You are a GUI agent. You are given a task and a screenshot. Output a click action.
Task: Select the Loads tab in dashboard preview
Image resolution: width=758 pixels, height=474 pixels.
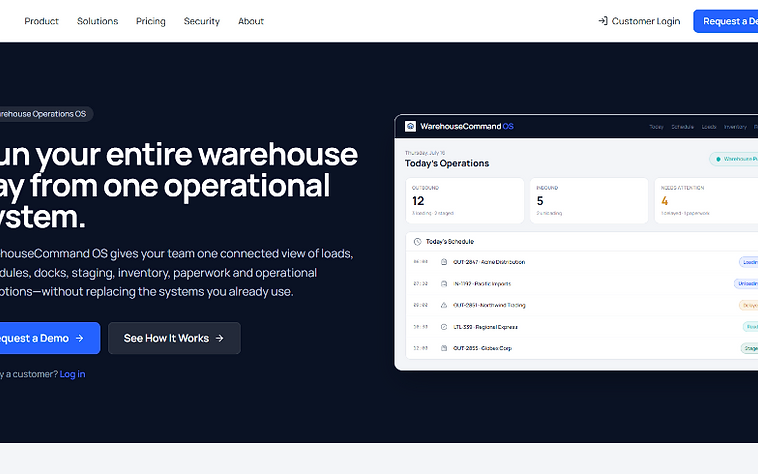click(x=709, y=127)
